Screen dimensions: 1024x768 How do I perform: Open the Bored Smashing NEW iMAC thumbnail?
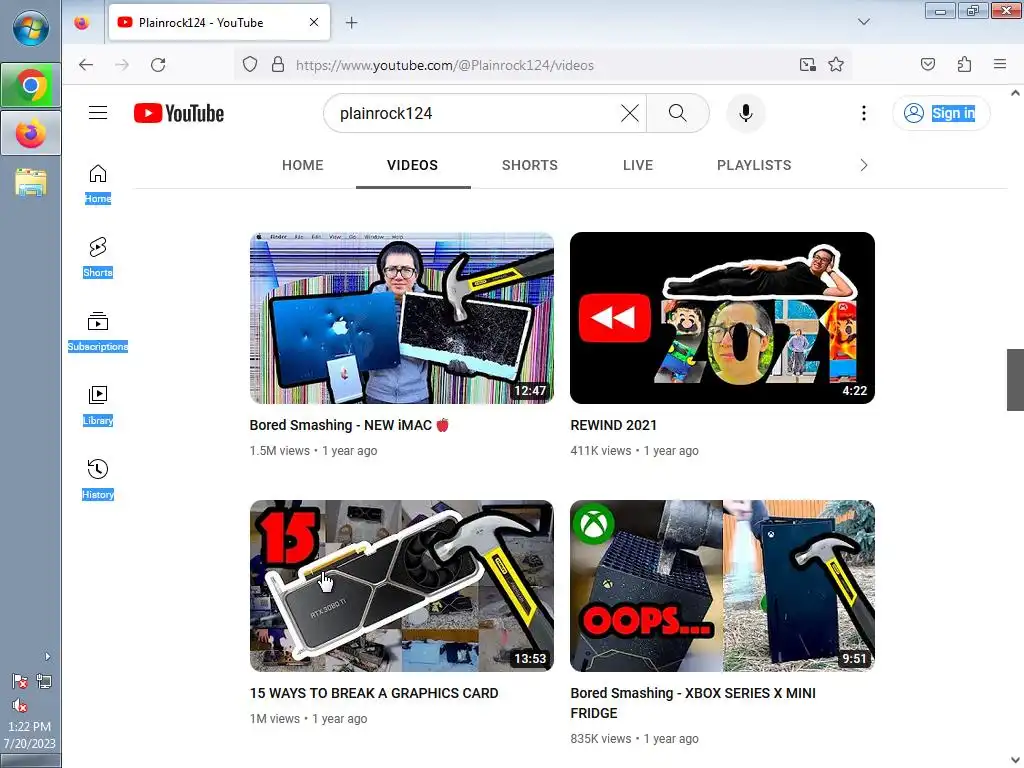pos(402,318)
